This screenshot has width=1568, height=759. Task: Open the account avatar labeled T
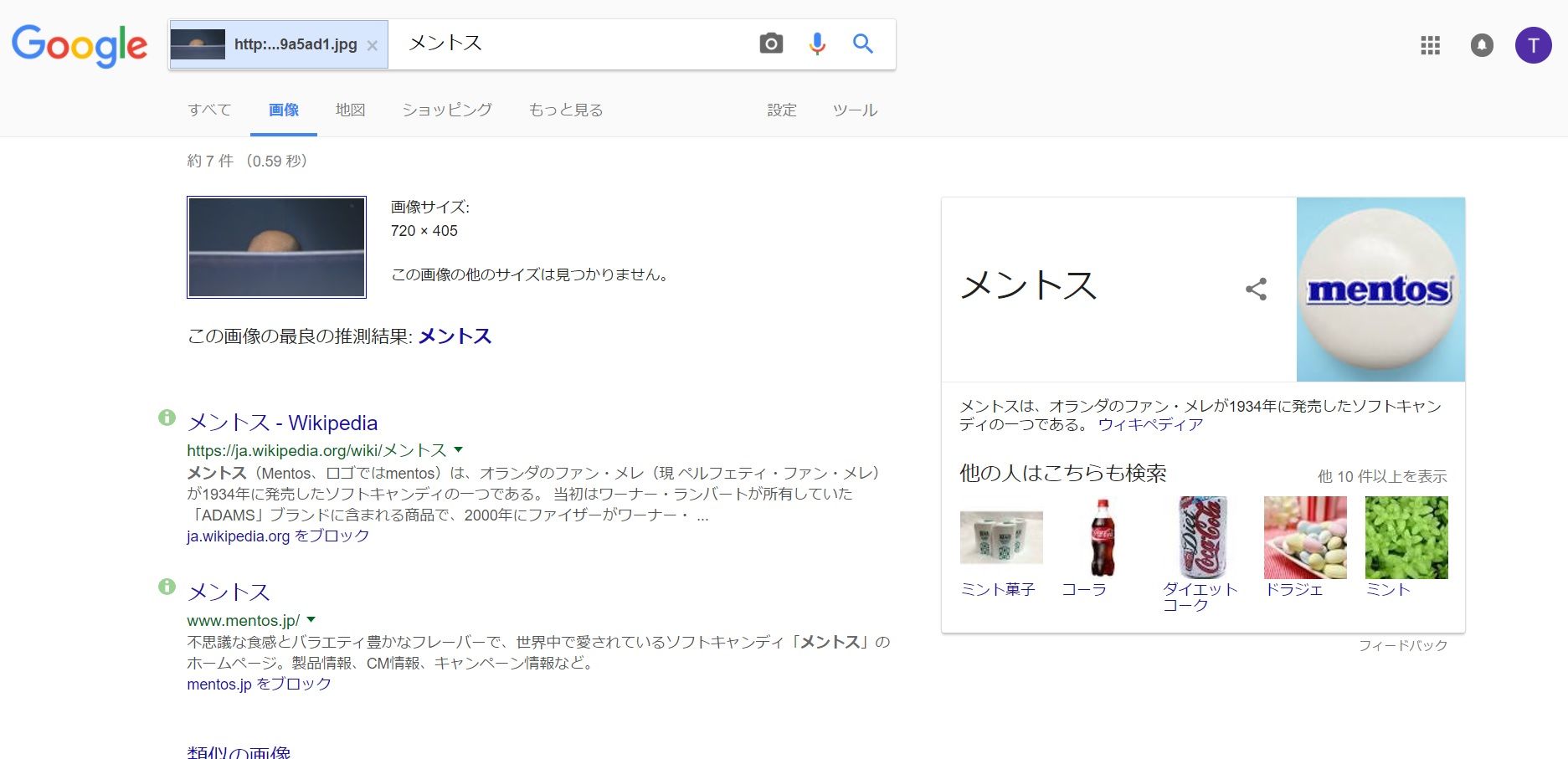pyautogui.click(x=1534, y=45)
